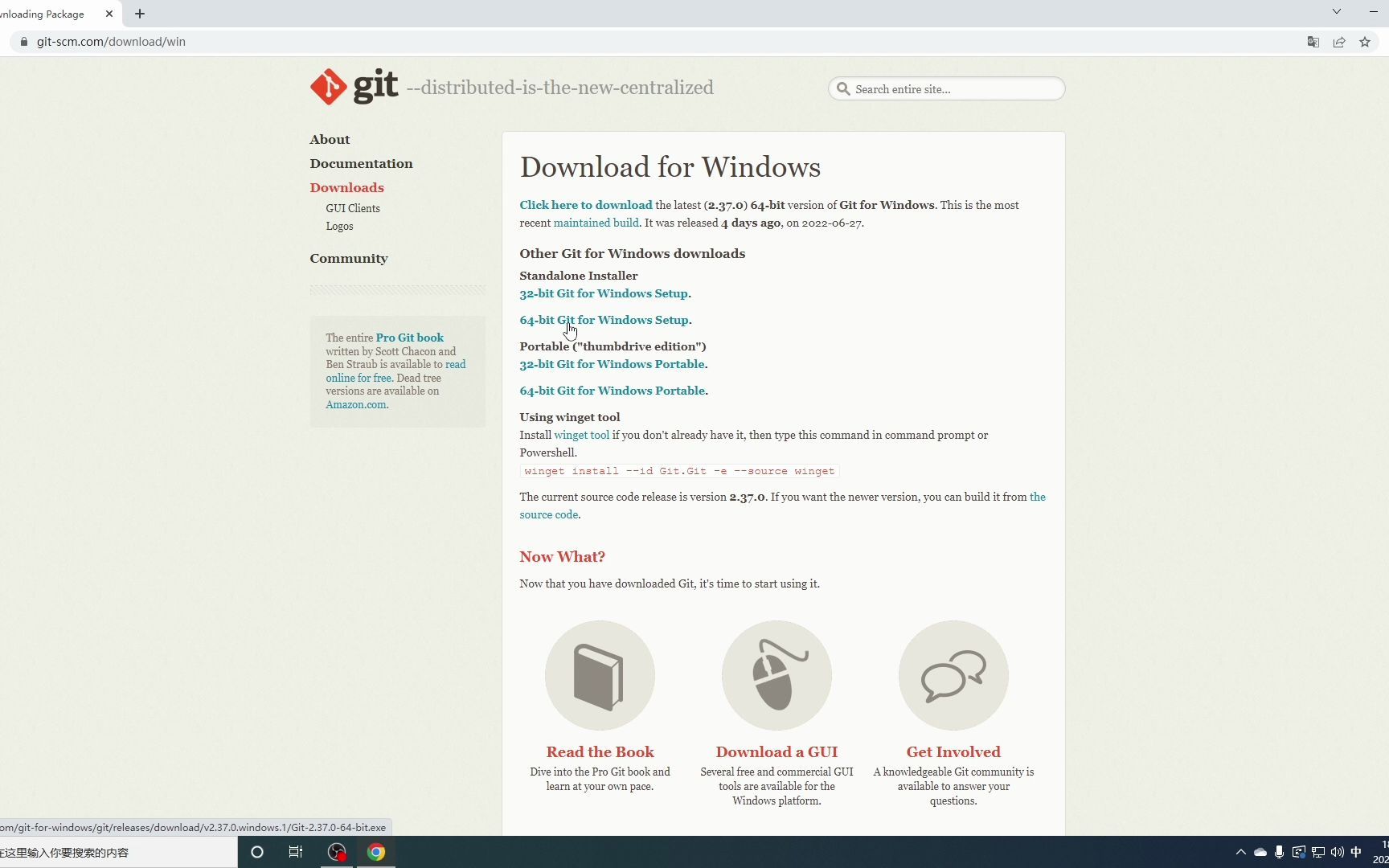Click the Now What? heading

[x=562, y=557]
